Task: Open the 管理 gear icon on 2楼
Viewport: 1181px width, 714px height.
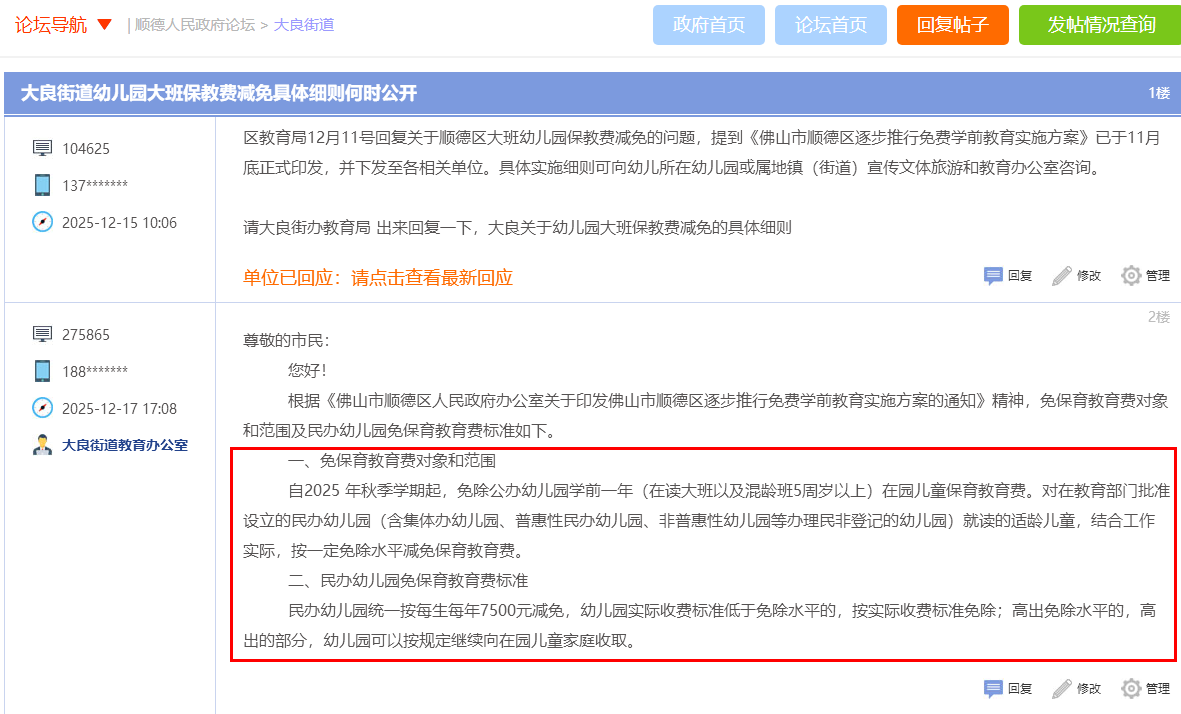Action: pos(1131,688)
